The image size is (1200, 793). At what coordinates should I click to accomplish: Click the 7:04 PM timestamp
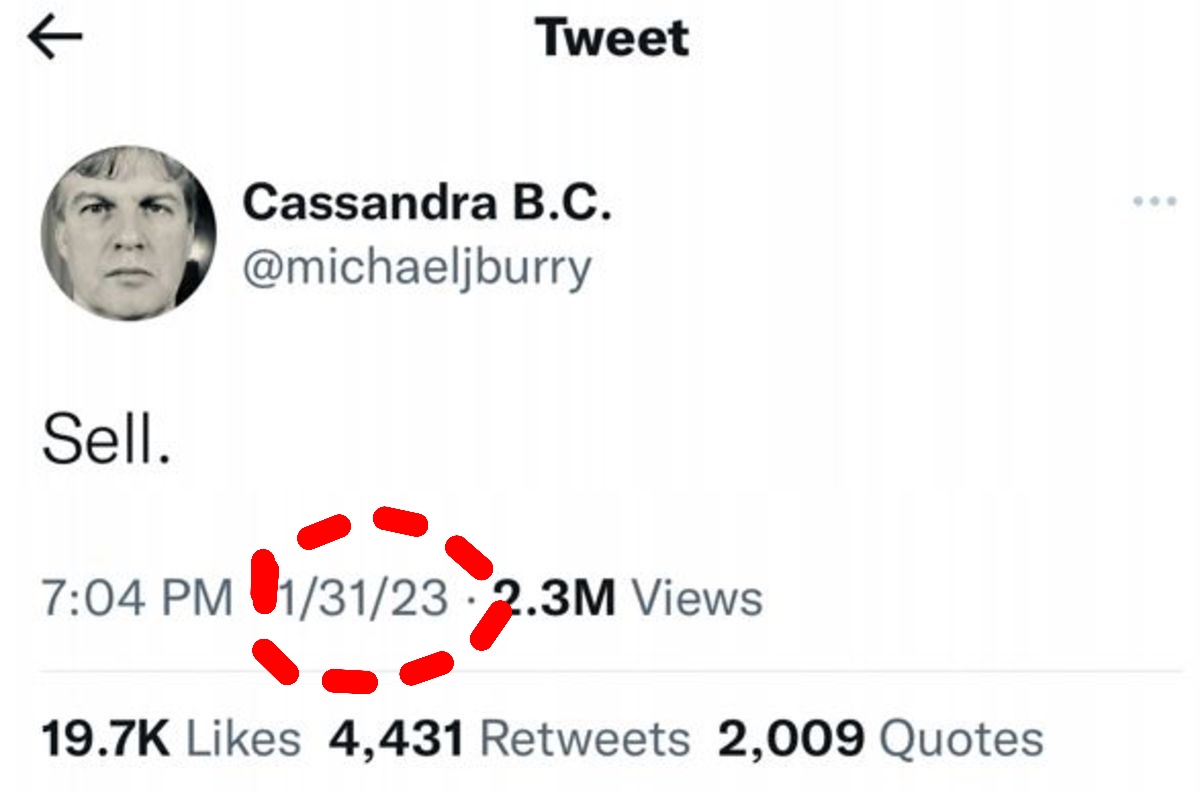pos(136,598)
